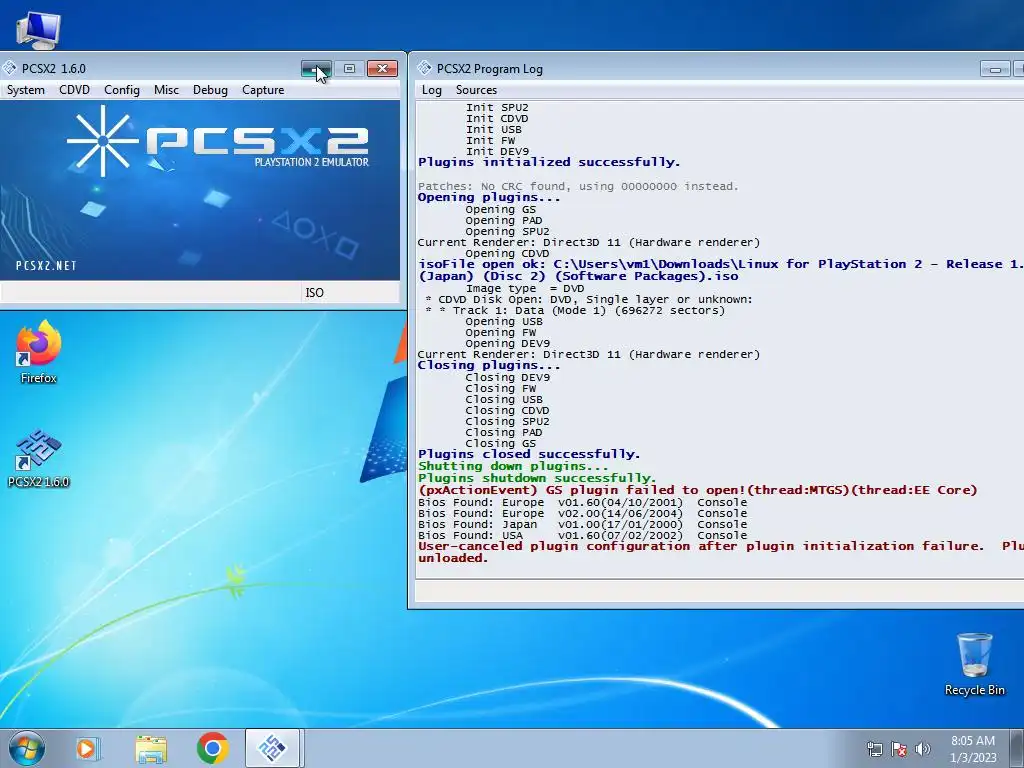
Task: Minimize the PCSX2 Program Log window
Action: 995,69
